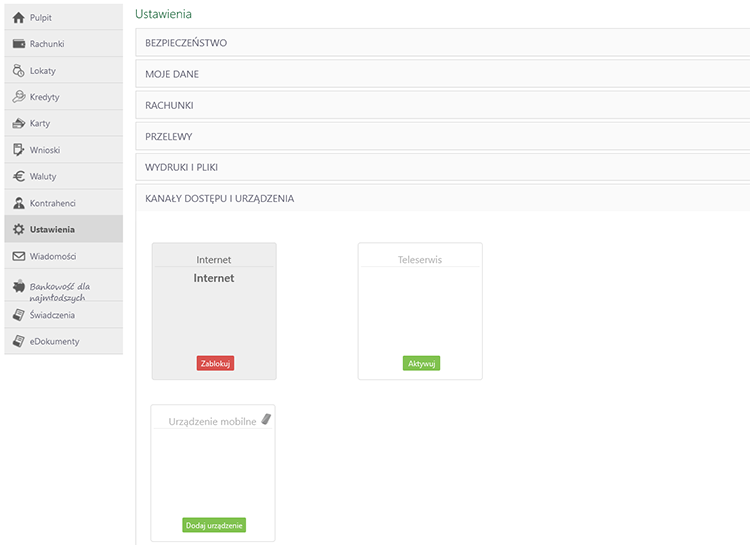This screenshot has height=545, width=750.
Task: Select the Kredyty icon in sidebar
Action: 18,97
